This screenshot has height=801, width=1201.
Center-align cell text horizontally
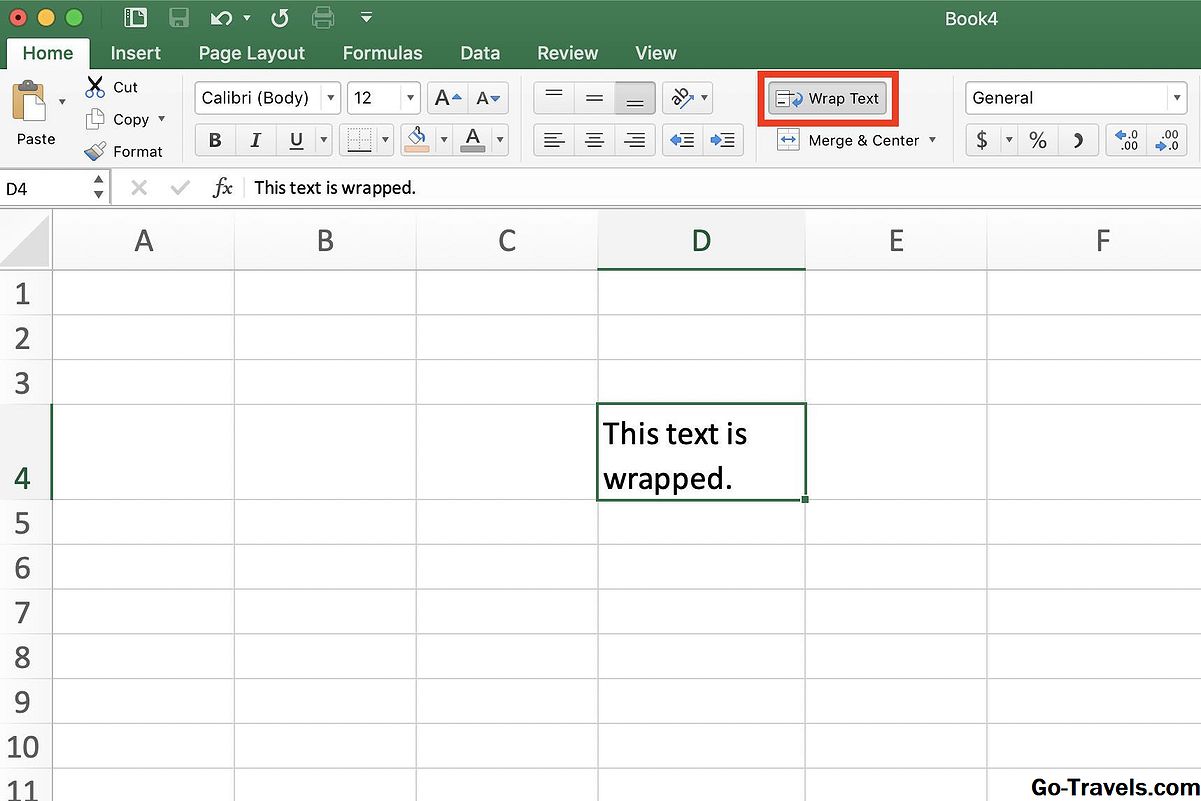pos(594,140)
